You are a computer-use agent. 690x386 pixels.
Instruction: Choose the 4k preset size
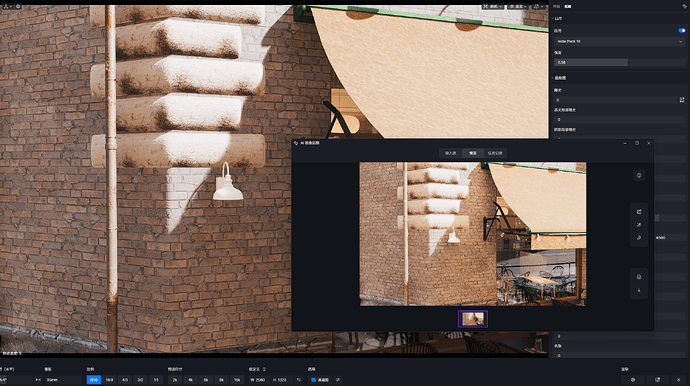click(191, 380)
